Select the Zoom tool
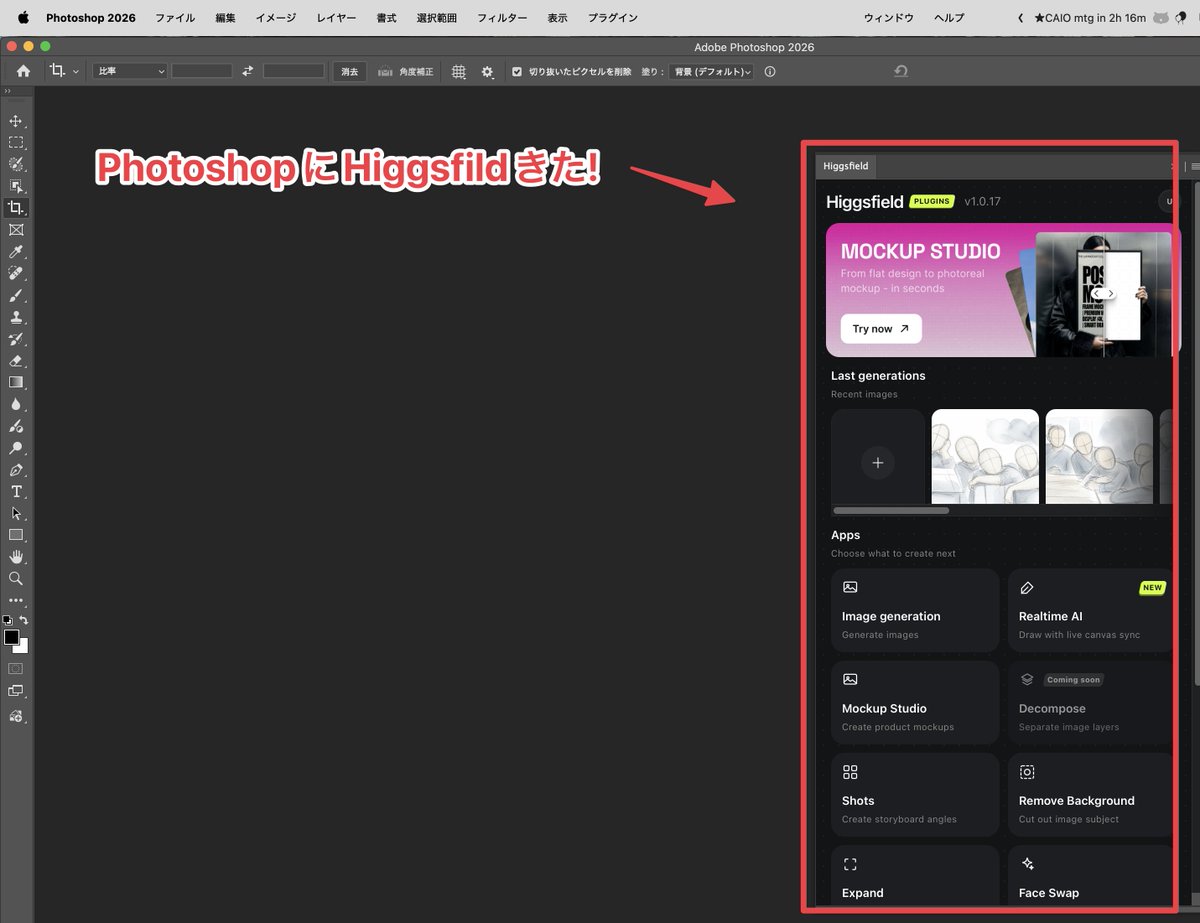 [16, 579]
